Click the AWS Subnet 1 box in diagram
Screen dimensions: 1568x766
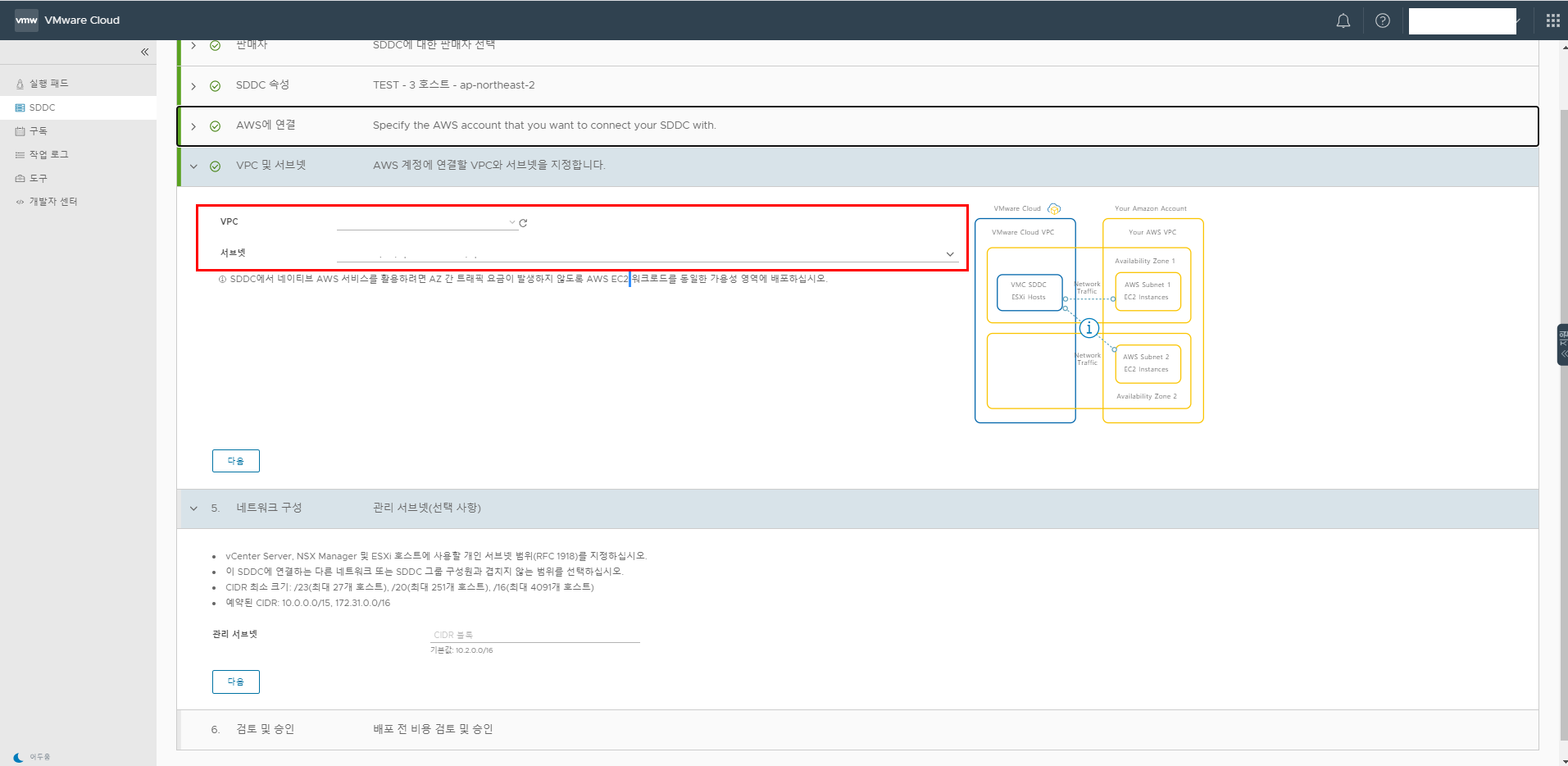[1148, 291]
